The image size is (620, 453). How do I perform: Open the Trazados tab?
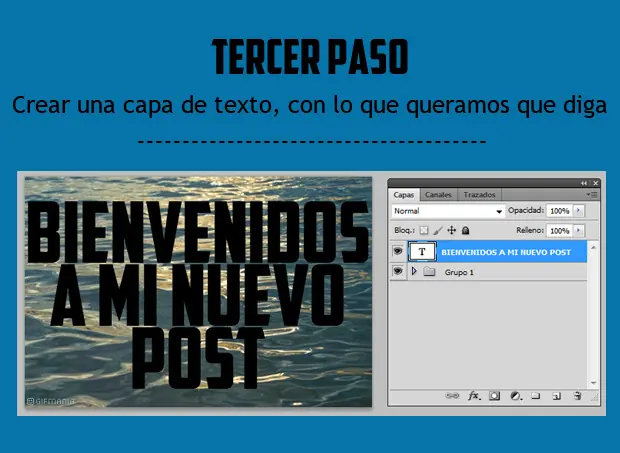pyautogui.click(x=479, y=194)
